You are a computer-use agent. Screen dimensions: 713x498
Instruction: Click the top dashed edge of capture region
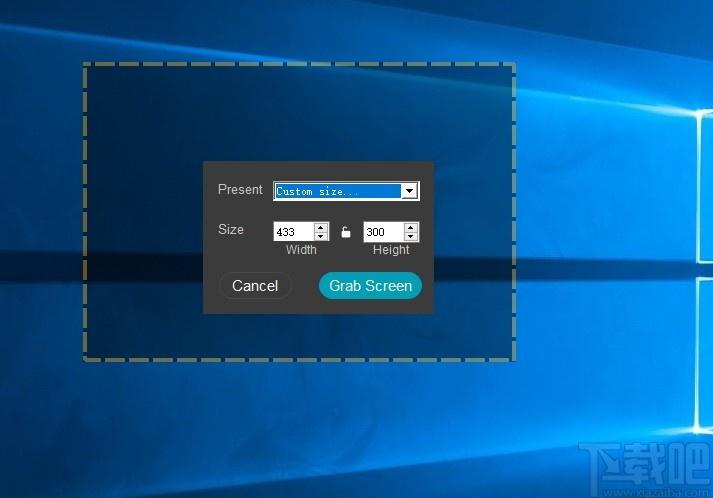[x=299, y=64]
